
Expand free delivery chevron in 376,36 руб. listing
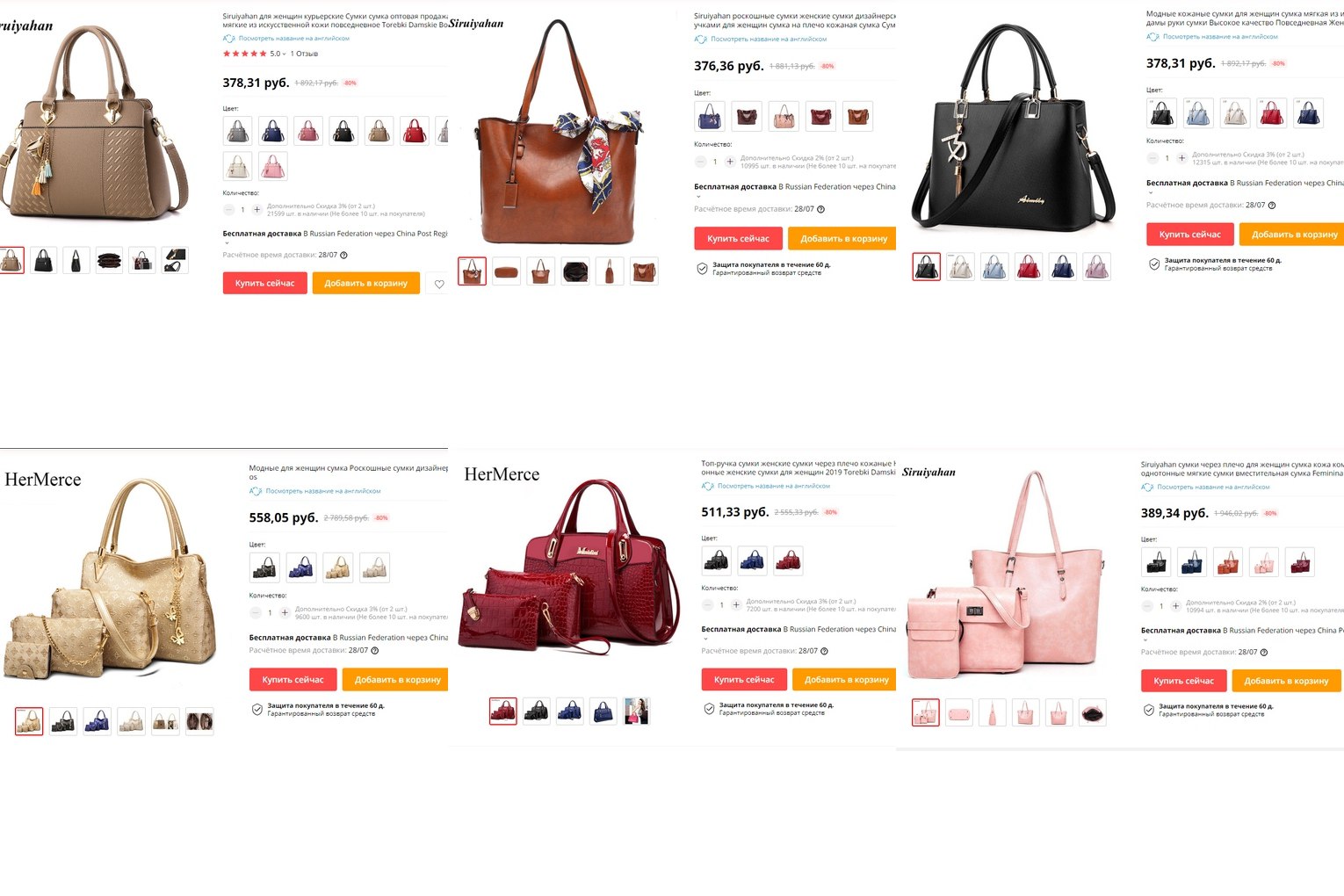(698, 197)
